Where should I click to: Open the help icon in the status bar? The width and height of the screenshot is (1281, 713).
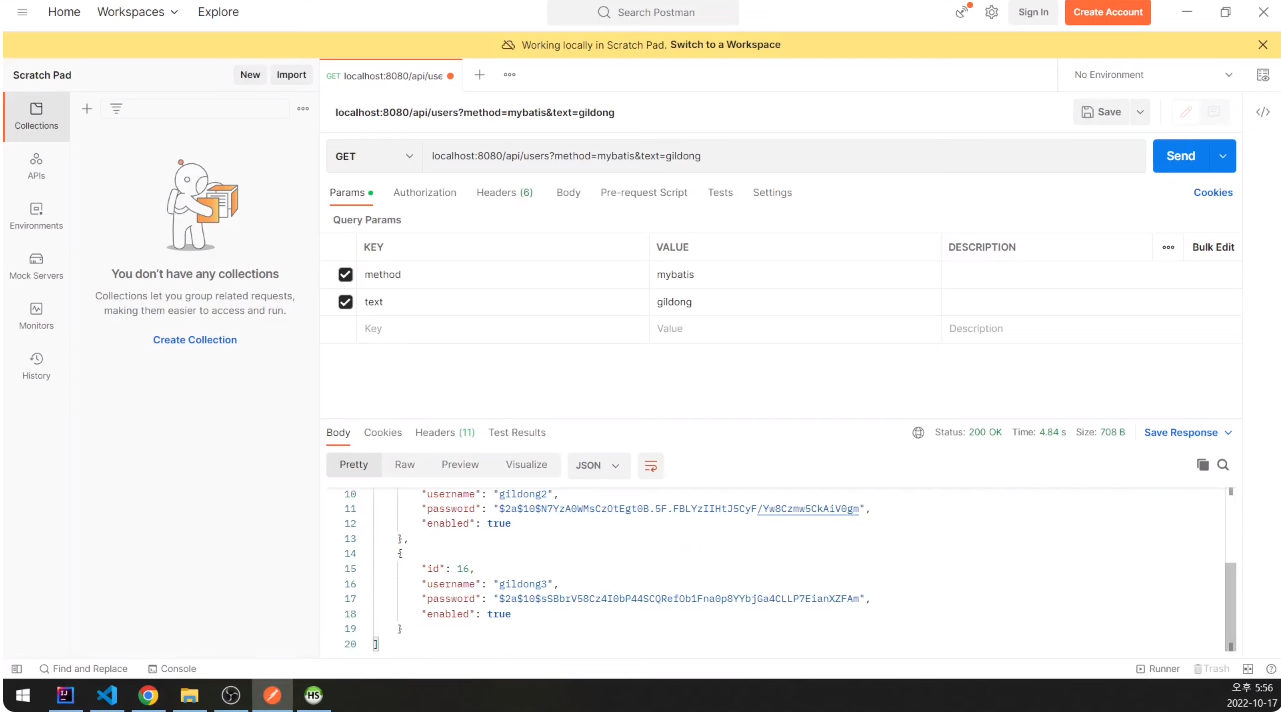tap(1271, 669)
